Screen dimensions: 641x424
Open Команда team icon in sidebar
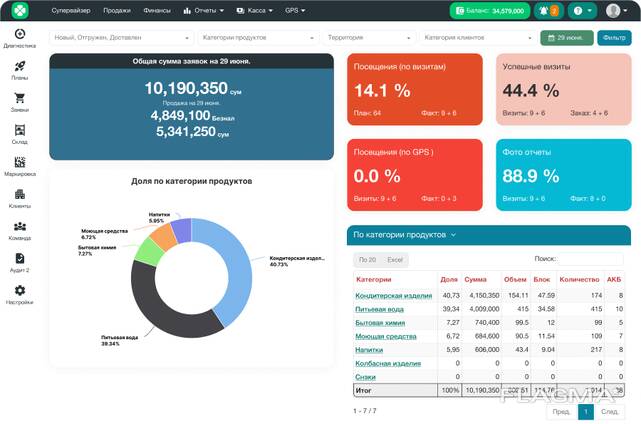pyautogui.click(x=20, y=226)
